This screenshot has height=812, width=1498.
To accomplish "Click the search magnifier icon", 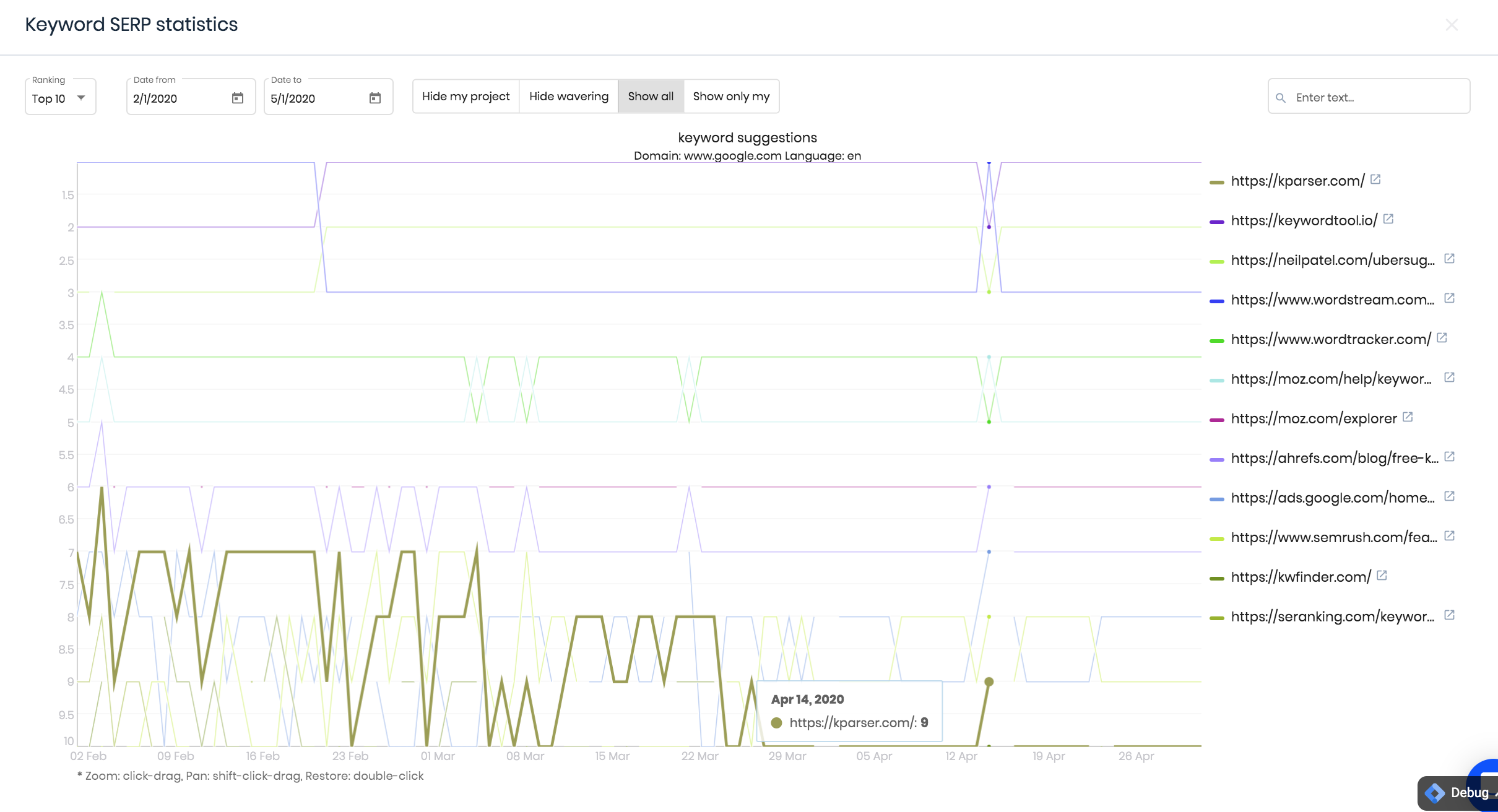I will click(x=1281, y=98).
